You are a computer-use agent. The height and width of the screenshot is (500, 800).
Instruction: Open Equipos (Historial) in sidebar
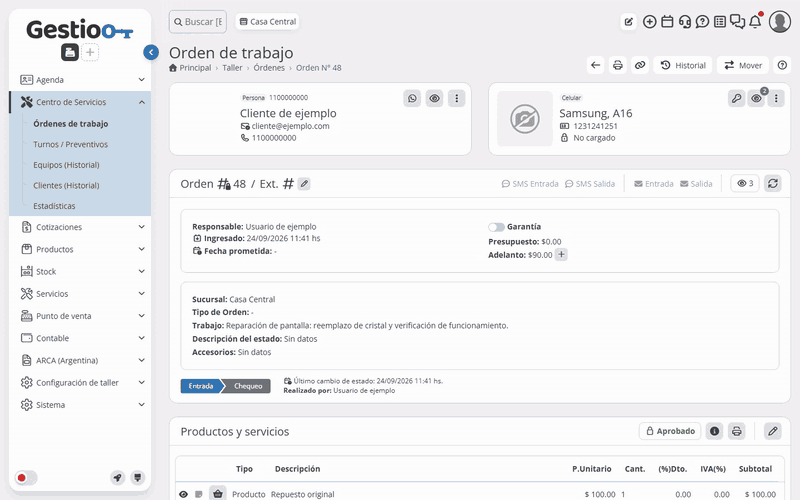click(66, 165)
